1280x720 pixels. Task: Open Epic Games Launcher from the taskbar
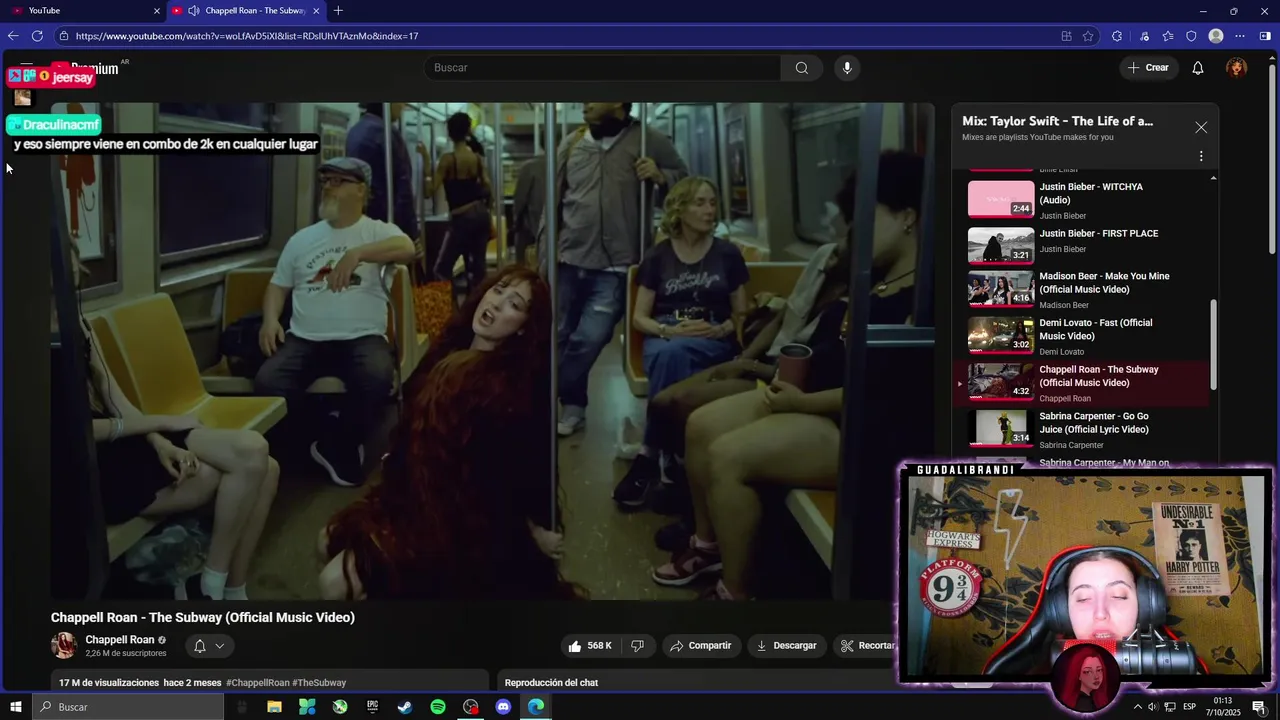point(373,707)
